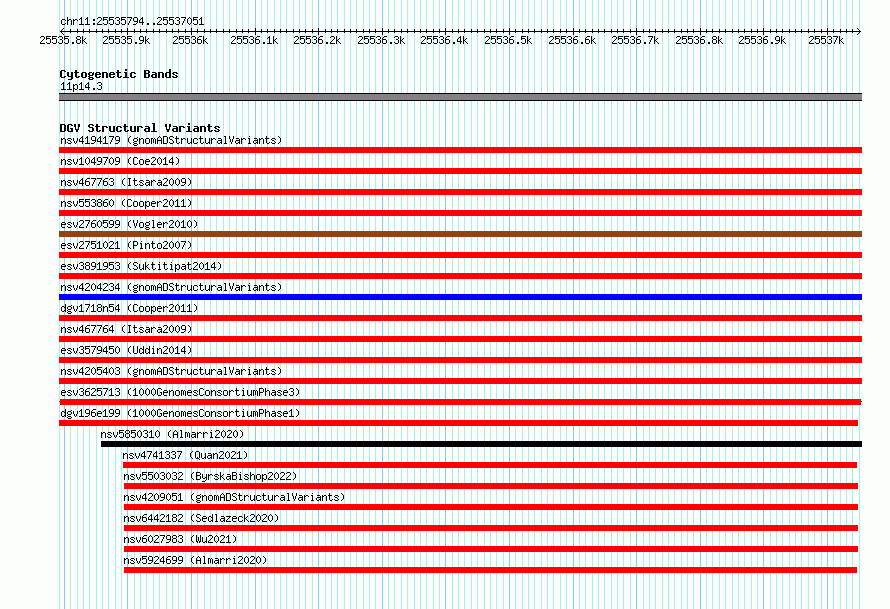Click the brown bar under esv2760599
890x609 pixels.
pyautogui.click(x=460, y=234)
